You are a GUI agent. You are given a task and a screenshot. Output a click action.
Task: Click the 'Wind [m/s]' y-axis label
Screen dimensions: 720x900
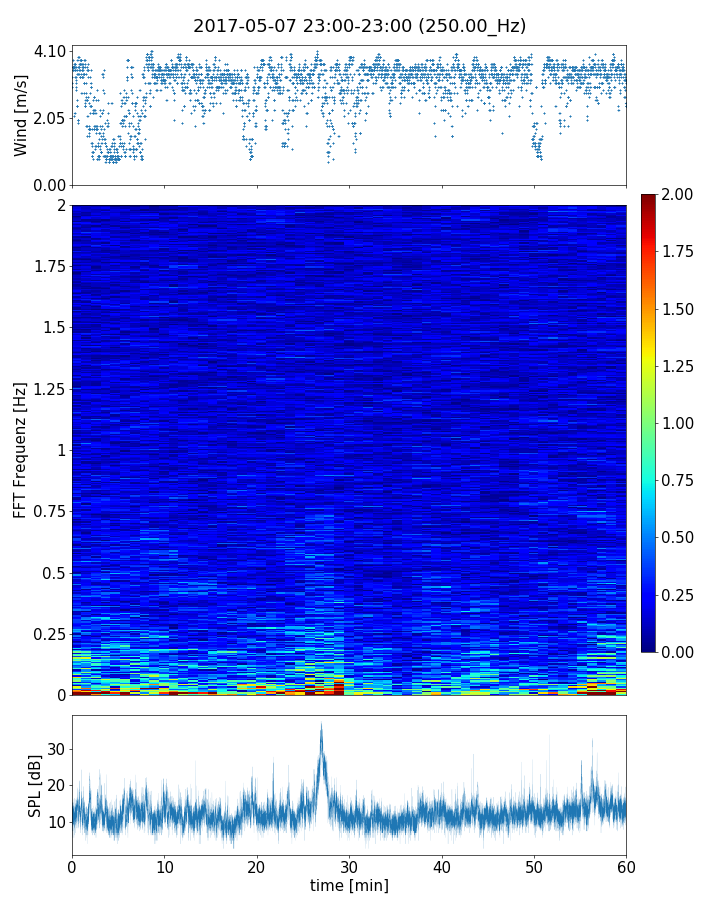click(21, 115)
